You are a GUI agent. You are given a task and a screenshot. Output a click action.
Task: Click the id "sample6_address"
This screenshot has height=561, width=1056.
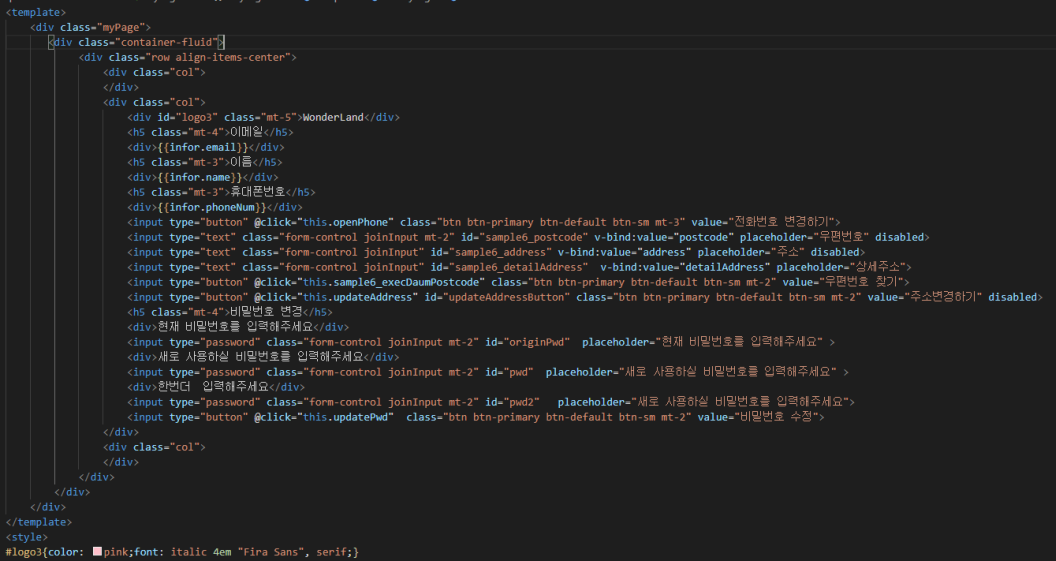tap(500, 252)
